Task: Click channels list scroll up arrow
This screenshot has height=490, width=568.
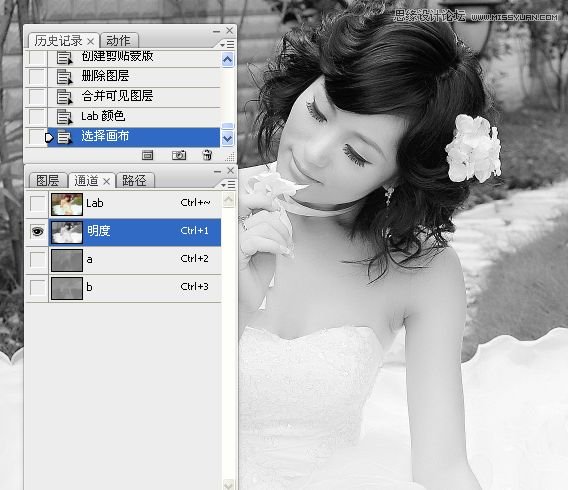Action: pos(228,200)
